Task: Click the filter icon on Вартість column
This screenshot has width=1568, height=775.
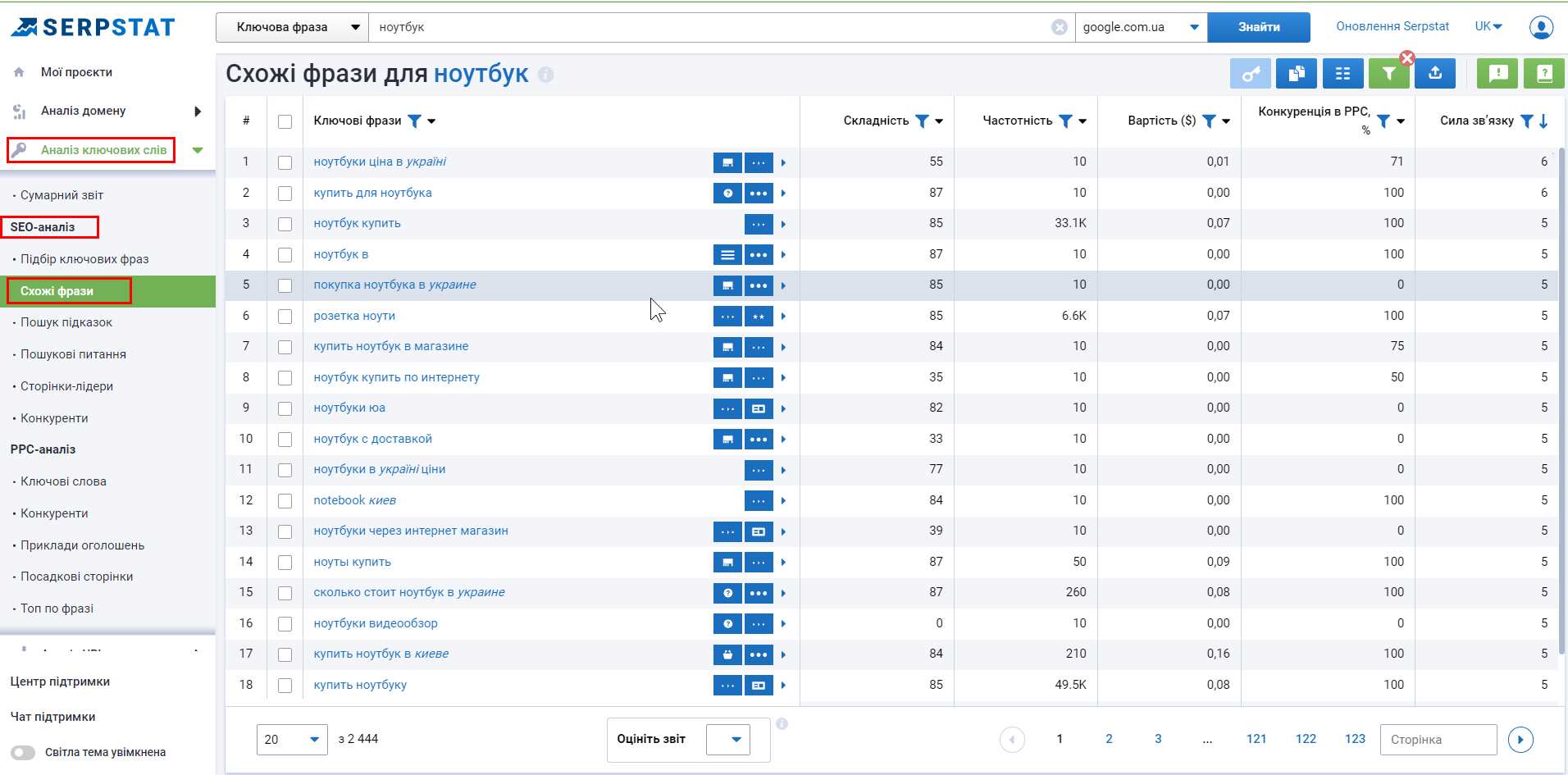Action: (x=1209, y=121)
